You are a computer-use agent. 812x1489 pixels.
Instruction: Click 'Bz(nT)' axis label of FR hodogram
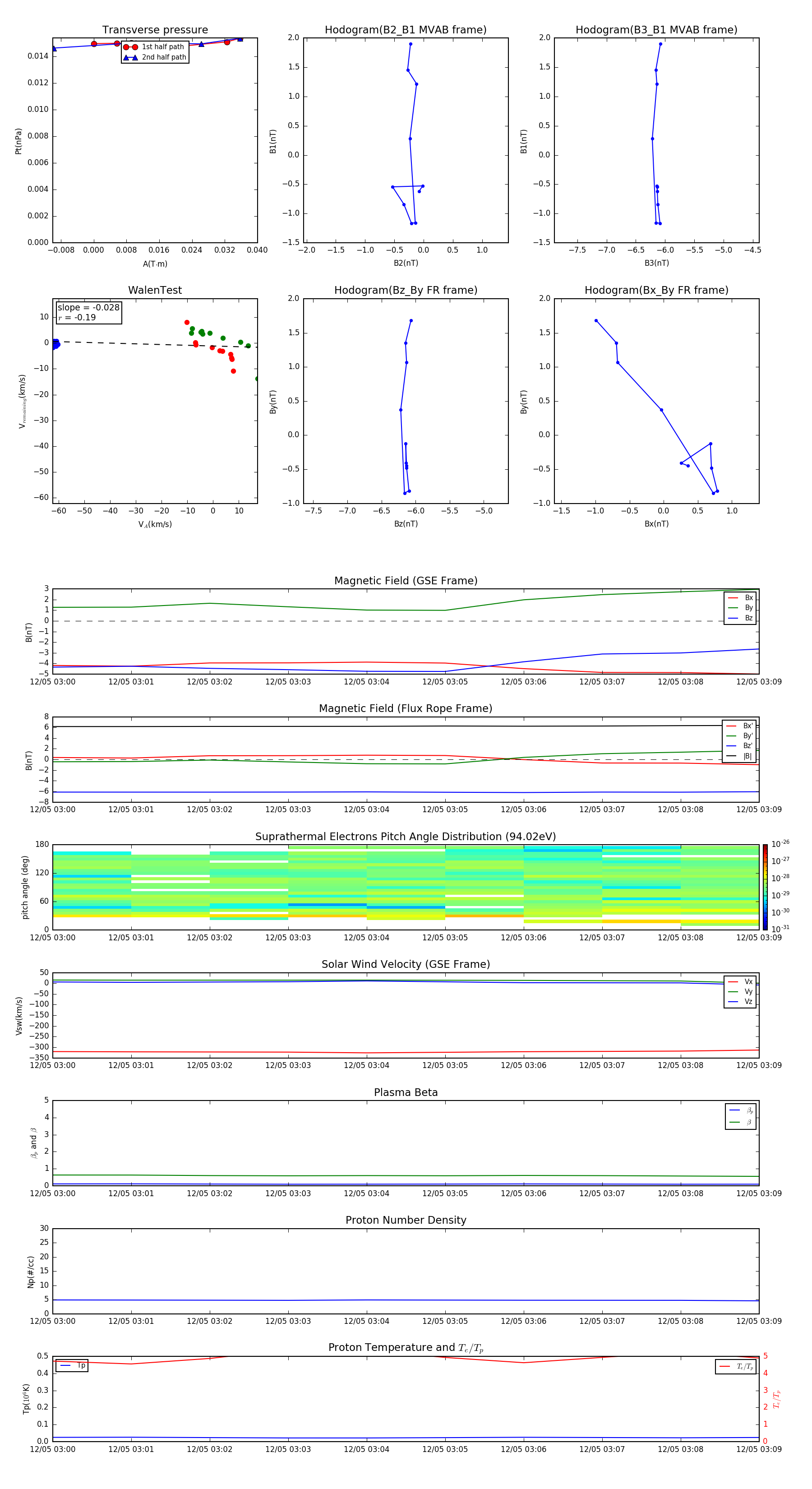[x=406, y=524]
